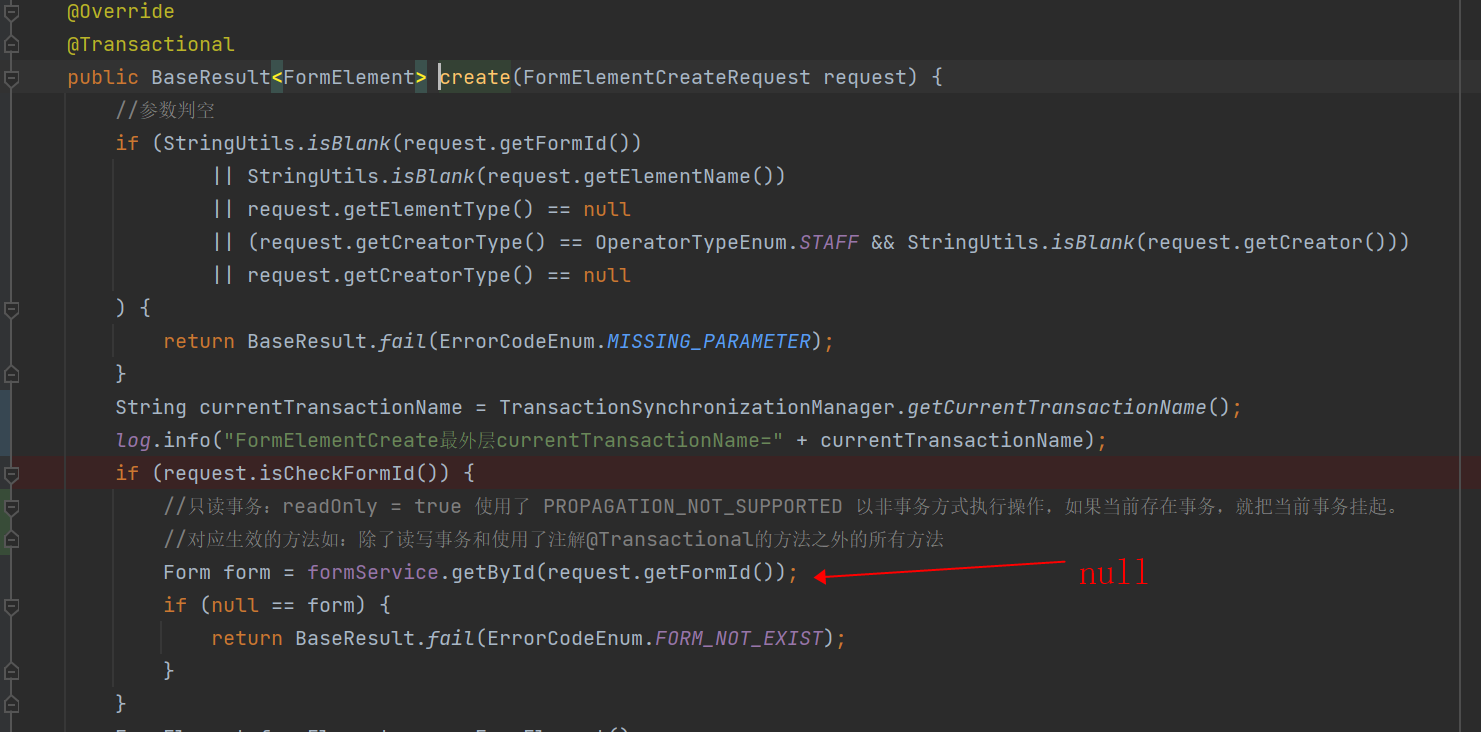Click the blue modified-lines gutter marker
This screenshot has height=732, width=1481.
point(5,423)
